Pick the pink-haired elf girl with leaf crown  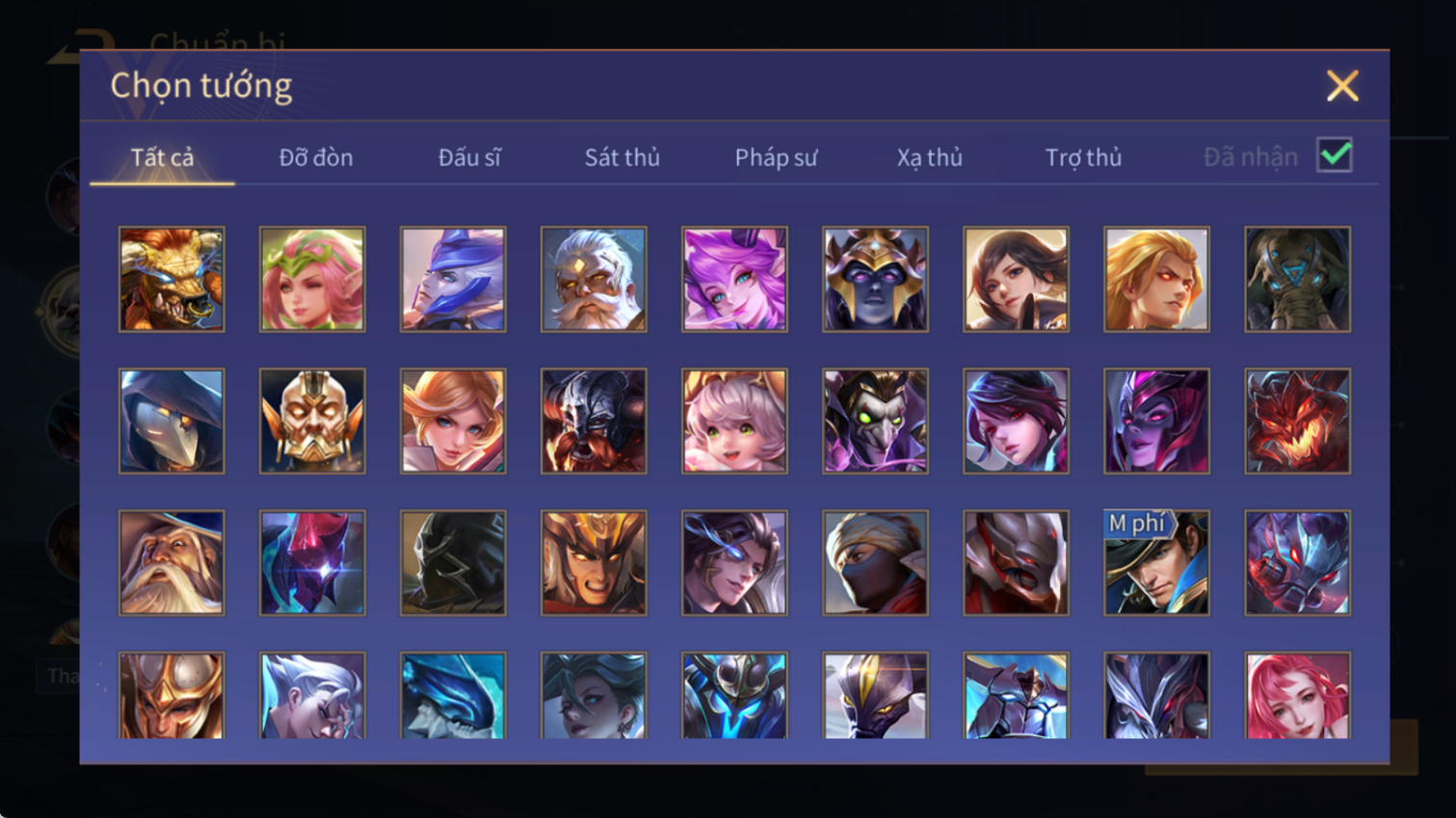click(x=312, y=279)
